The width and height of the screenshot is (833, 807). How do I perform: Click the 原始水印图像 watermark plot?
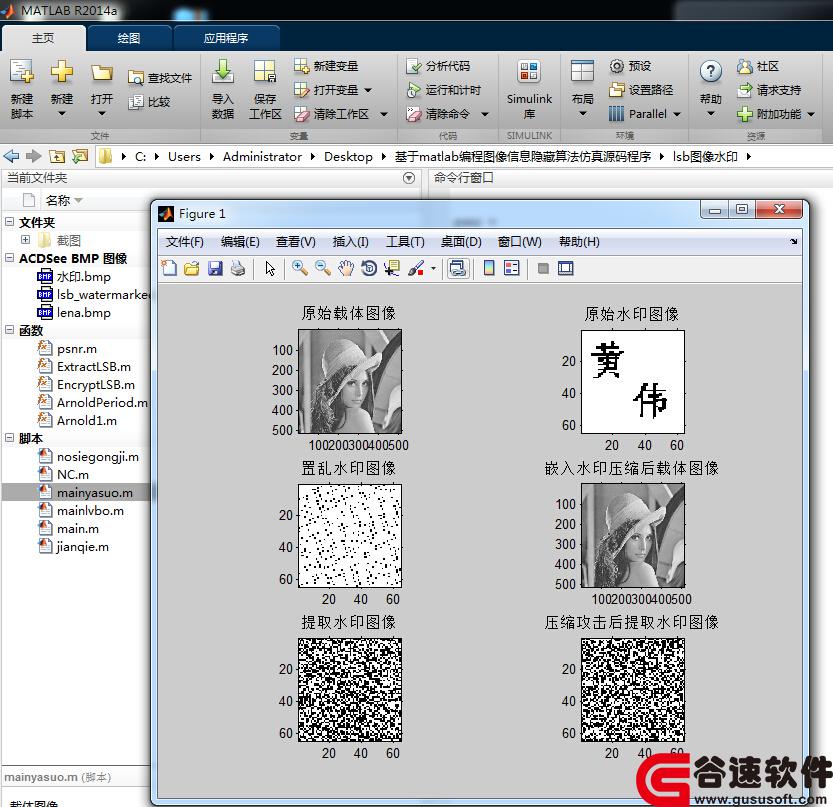tap(632, 381)
